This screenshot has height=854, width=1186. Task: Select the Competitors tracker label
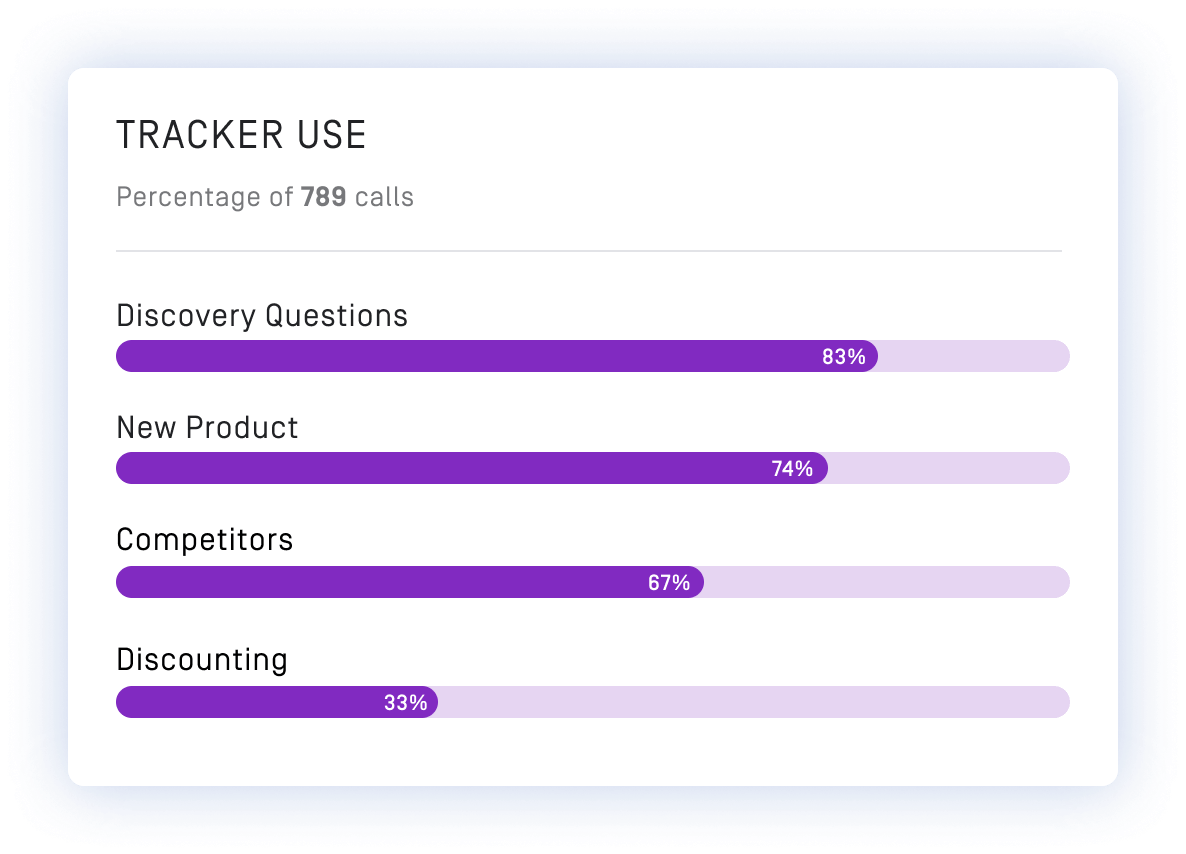coord(204,540)
